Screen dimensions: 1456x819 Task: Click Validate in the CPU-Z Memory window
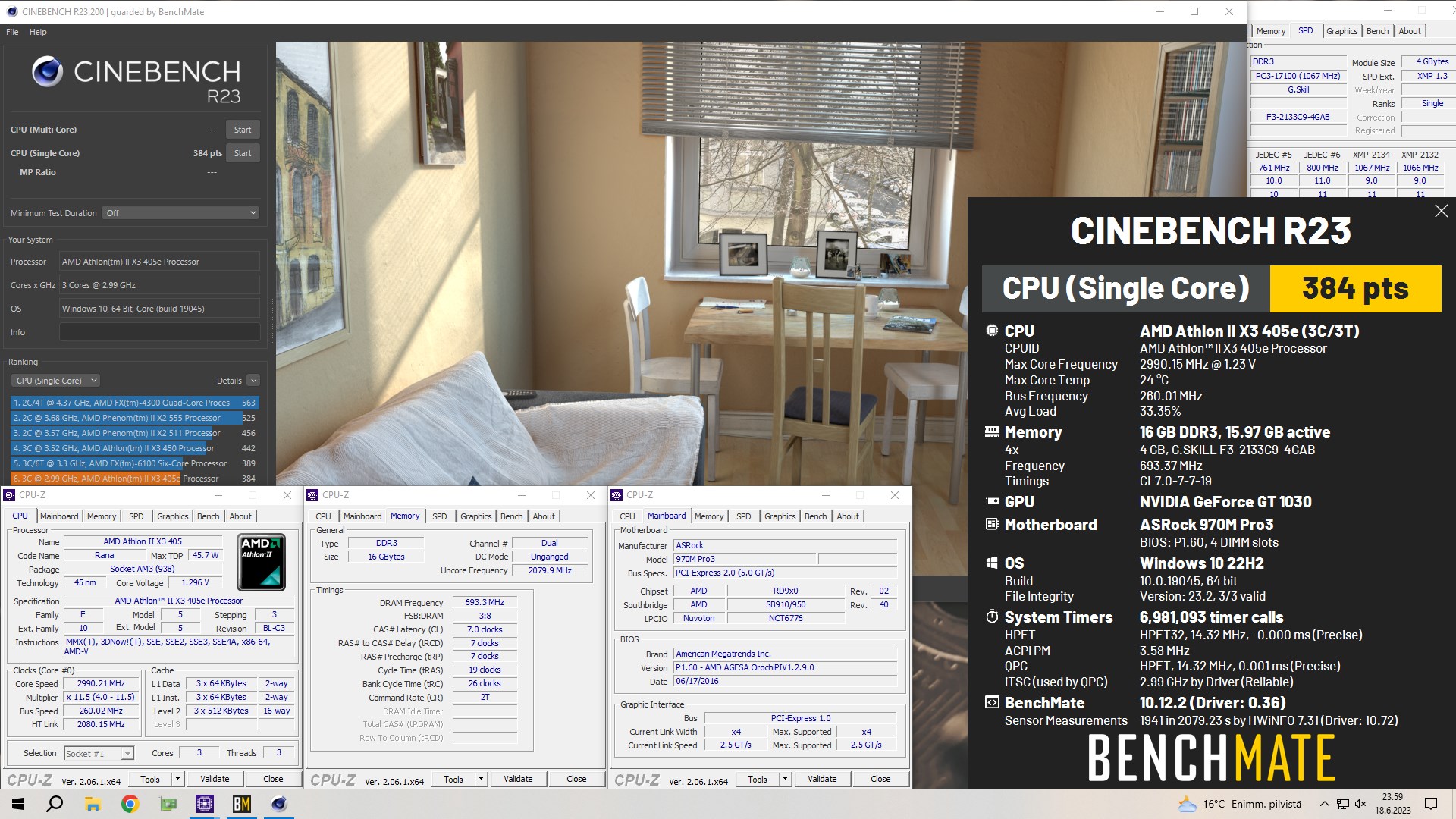click(x=518, y=779)
